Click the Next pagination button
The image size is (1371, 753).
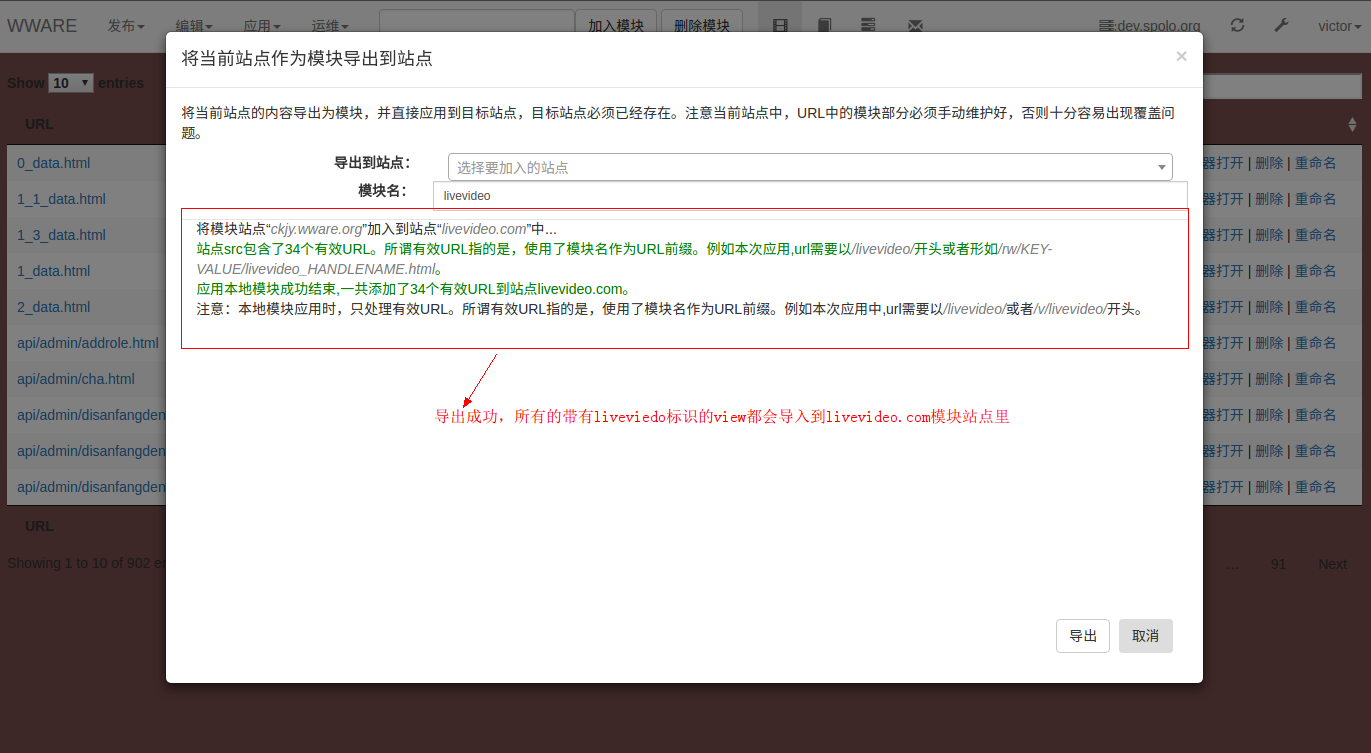click(x=1332, y=564)
